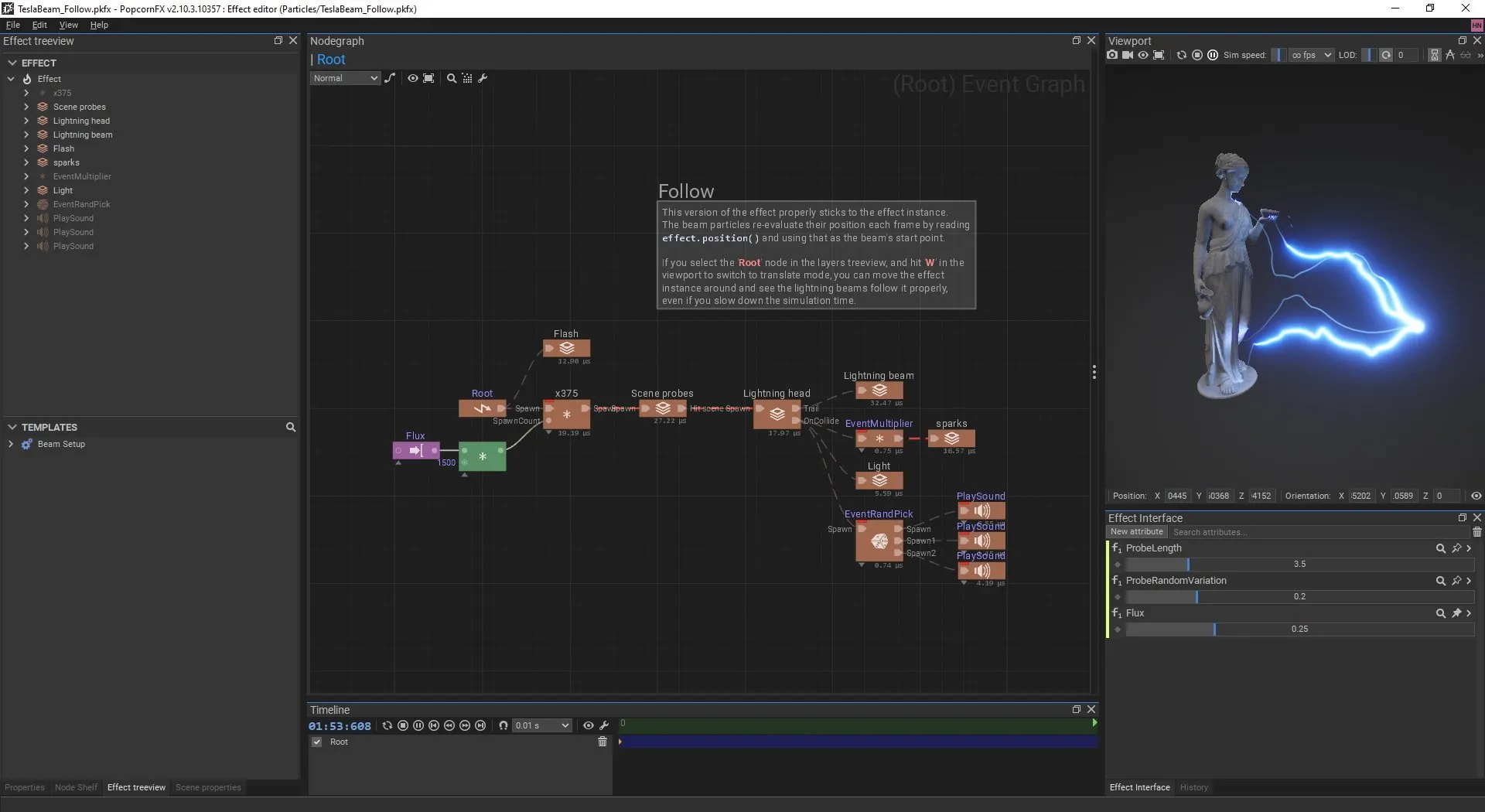Click the Timeline wrench settings icon
Image resolution: width=1485 pixels, height=812 pixels.
(604, 725)
